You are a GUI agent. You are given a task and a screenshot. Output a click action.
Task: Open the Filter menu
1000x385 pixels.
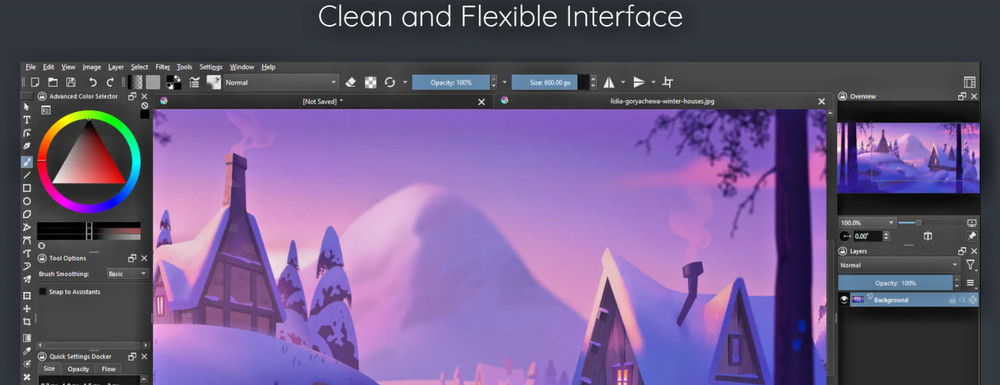[163, 67]
